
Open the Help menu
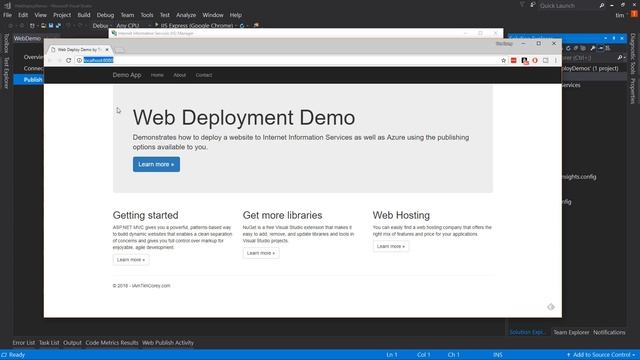tap(236, 15)
